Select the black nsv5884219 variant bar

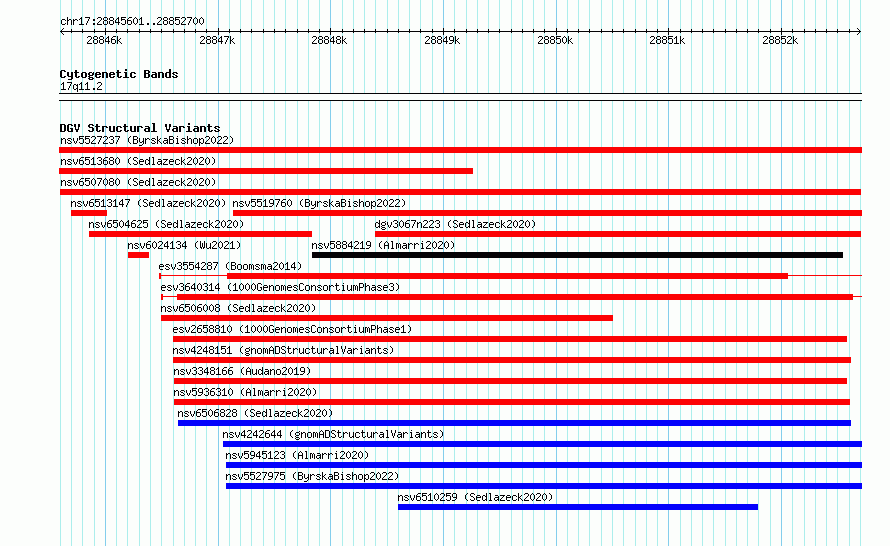[x=577, y=255]
